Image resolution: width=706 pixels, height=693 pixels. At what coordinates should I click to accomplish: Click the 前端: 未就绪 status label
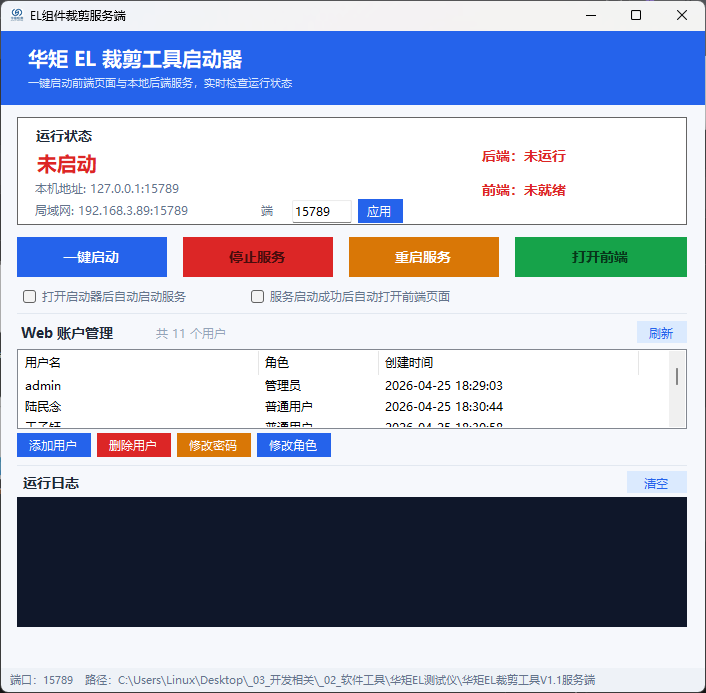coord(524,190)
